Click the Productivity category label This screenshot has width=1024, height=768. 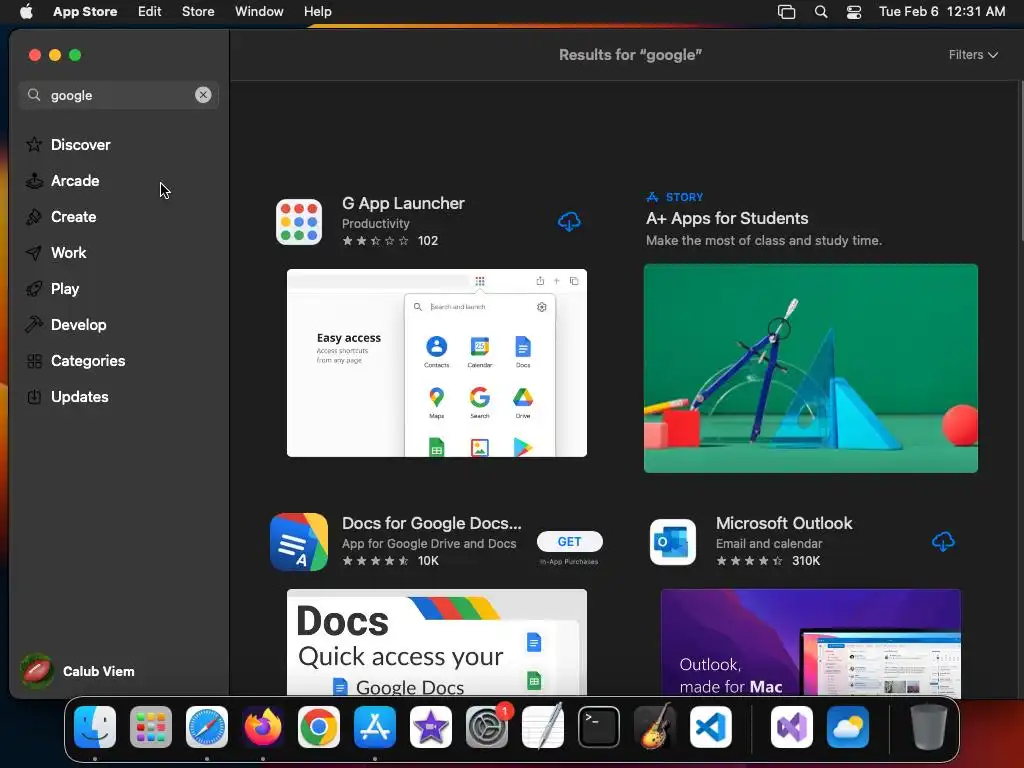tap(376, 223)
